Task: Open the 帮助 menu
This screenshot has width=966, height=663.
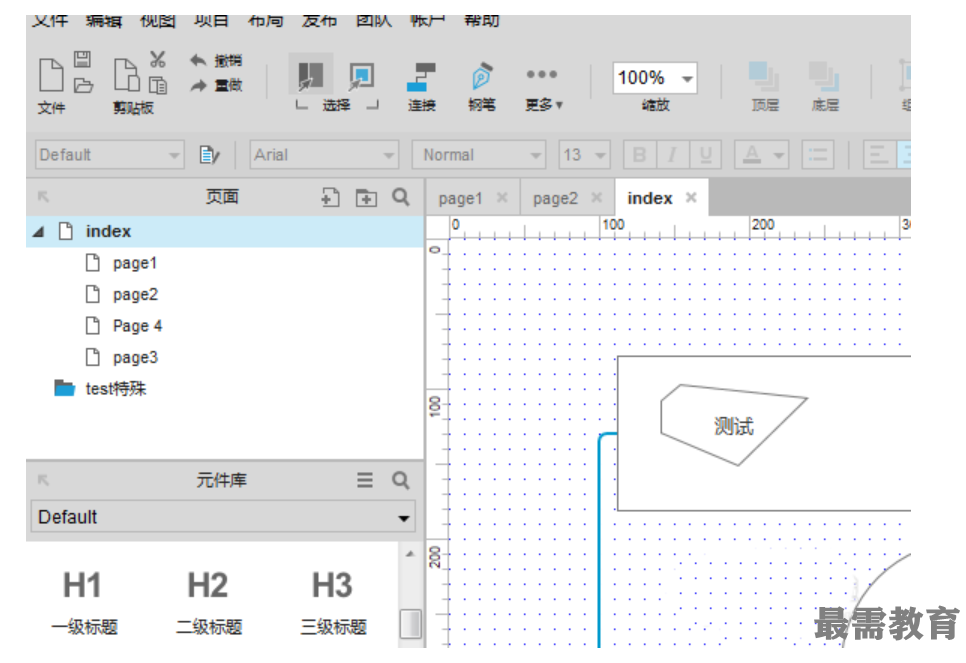Action: point(481,20)
